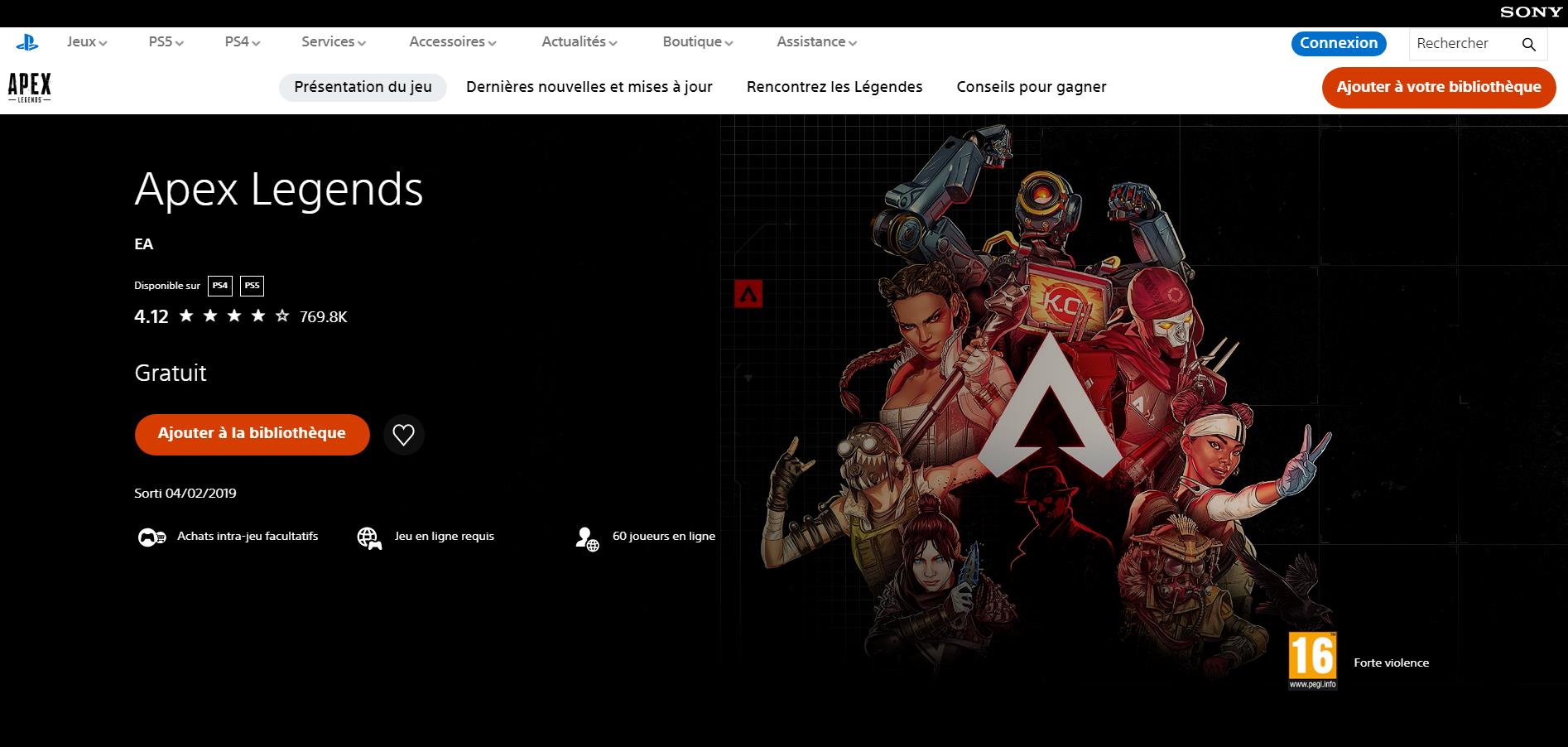Click the 'Jeu en ligne requis' icon

coord(370,536)
